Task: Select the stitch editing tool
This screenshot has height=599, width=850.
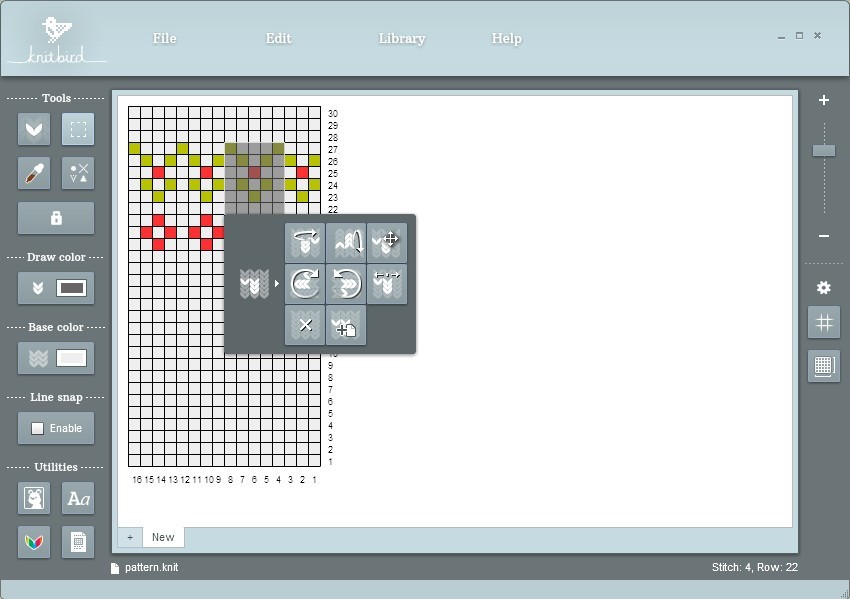Action: pyautogui.click(x=78, y=172)
